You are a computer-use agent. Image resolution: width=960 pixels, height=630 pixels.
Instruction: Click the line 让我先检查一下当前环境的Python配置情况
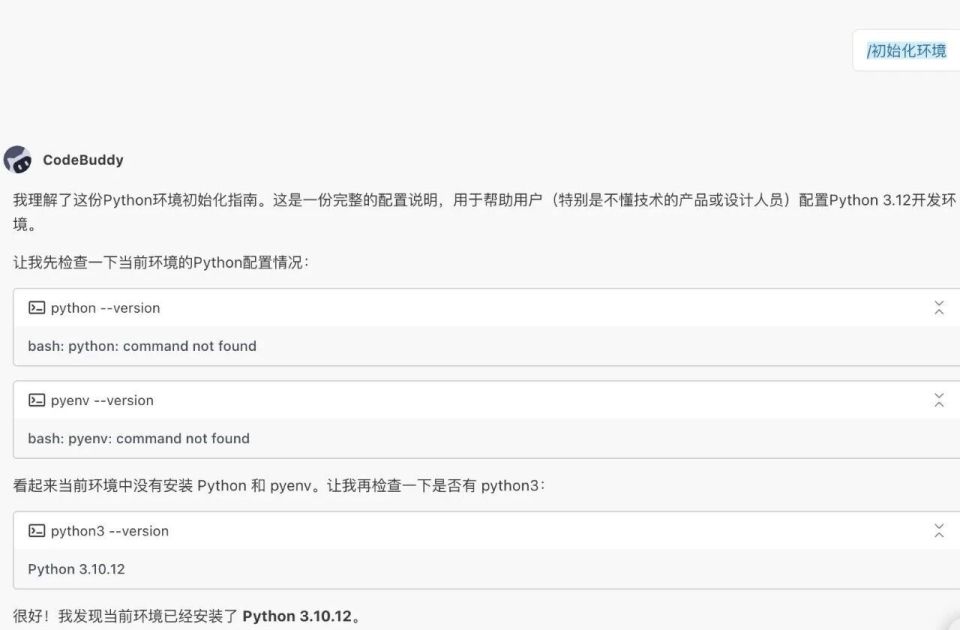[x=161, y=263]
